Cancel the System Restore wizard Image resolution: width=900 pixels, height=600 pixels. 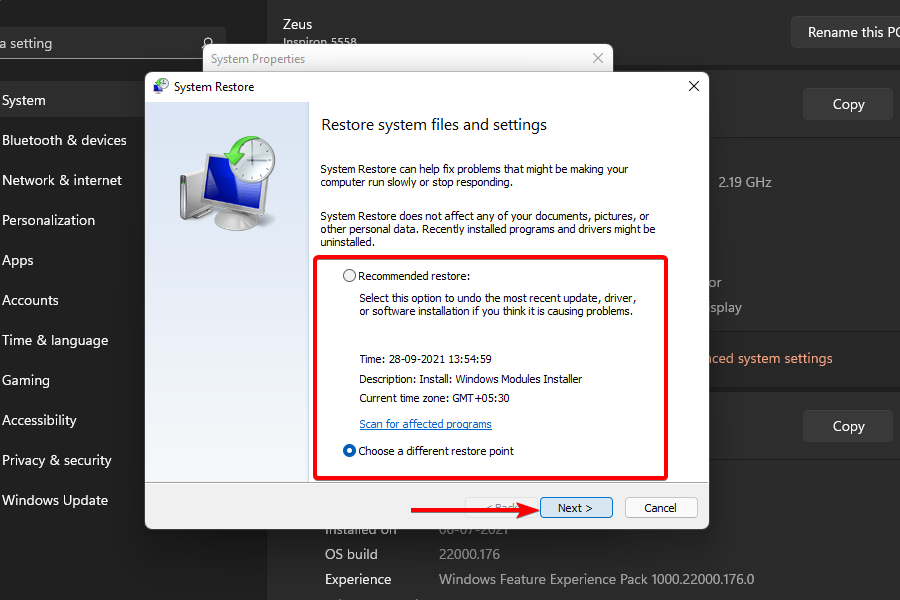point(661,507)
